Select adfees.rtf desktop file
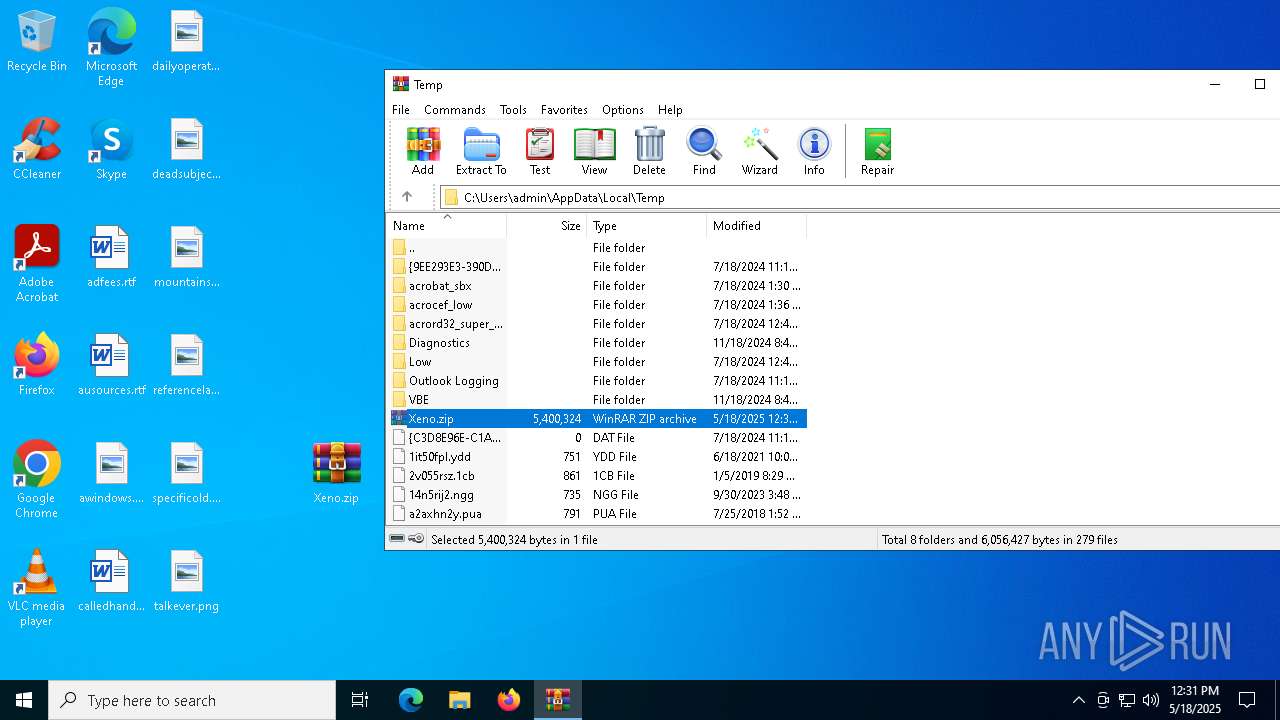This screenshot has height=720, width=1280. tap(111, 257)
